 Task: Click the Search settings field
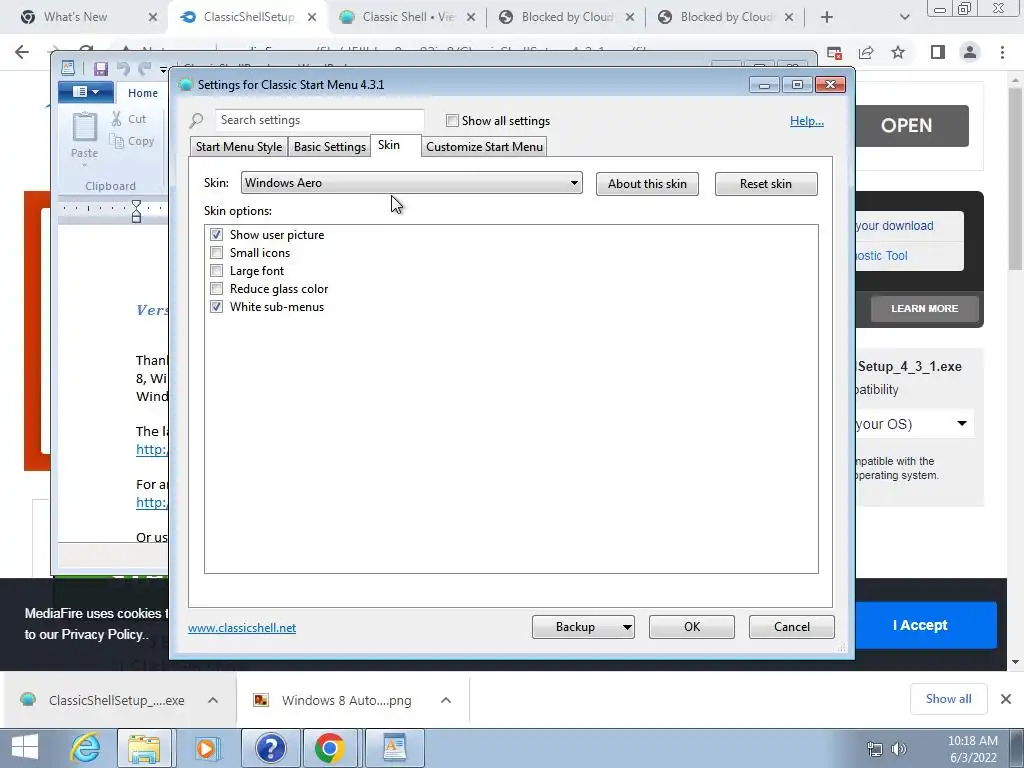click(320, 120)
